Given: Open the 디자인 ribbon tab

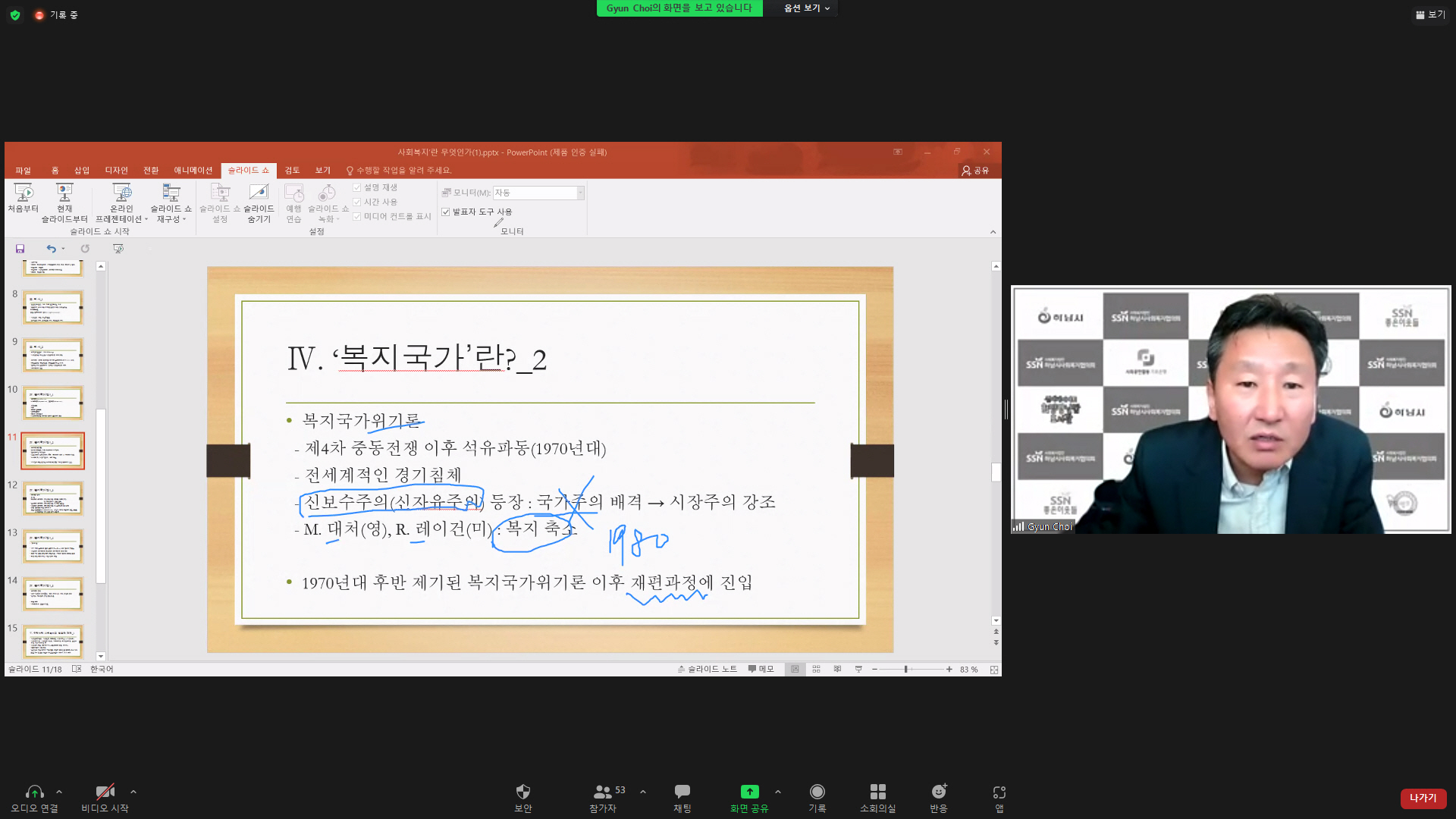Looking at the screenshot, I should pyautogui.click(x=116, y=171).
